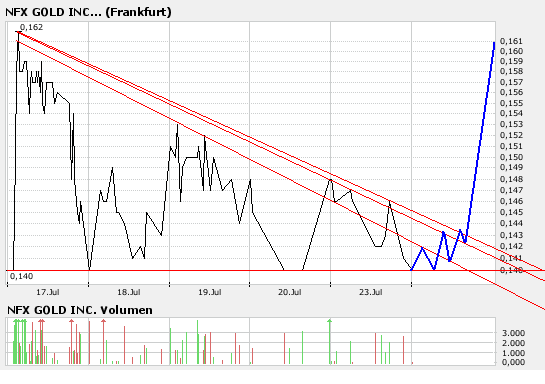Screen dimensions: 545x384
Task: Click the 0,140 low price label
Action: [x=22, y=276]
